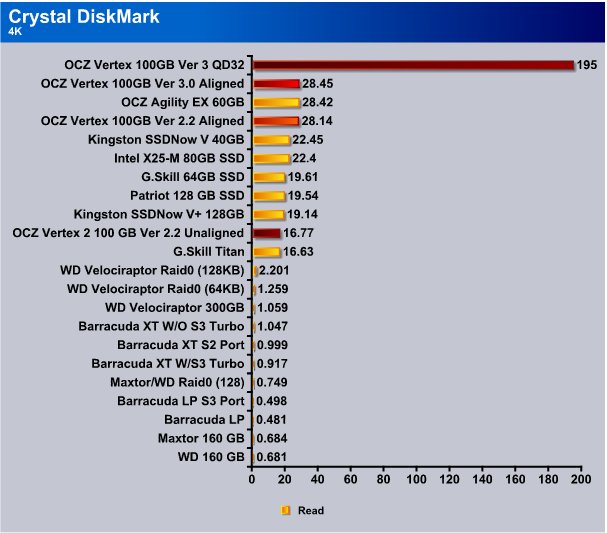Click the Crystal DiskMark chart title
The height and width of the screenshot is (533, 607).
click(84, 17)
